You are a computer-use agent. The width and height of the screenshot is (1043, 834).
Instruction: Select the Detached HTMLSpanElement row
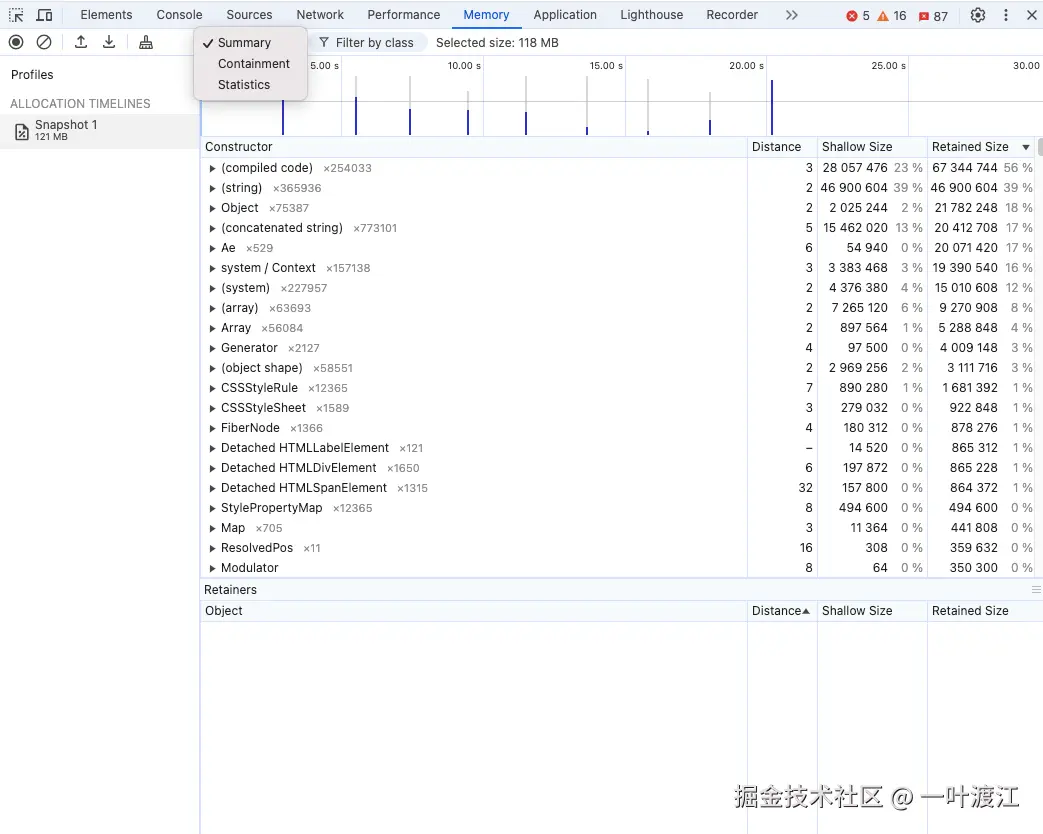(619, 488)
